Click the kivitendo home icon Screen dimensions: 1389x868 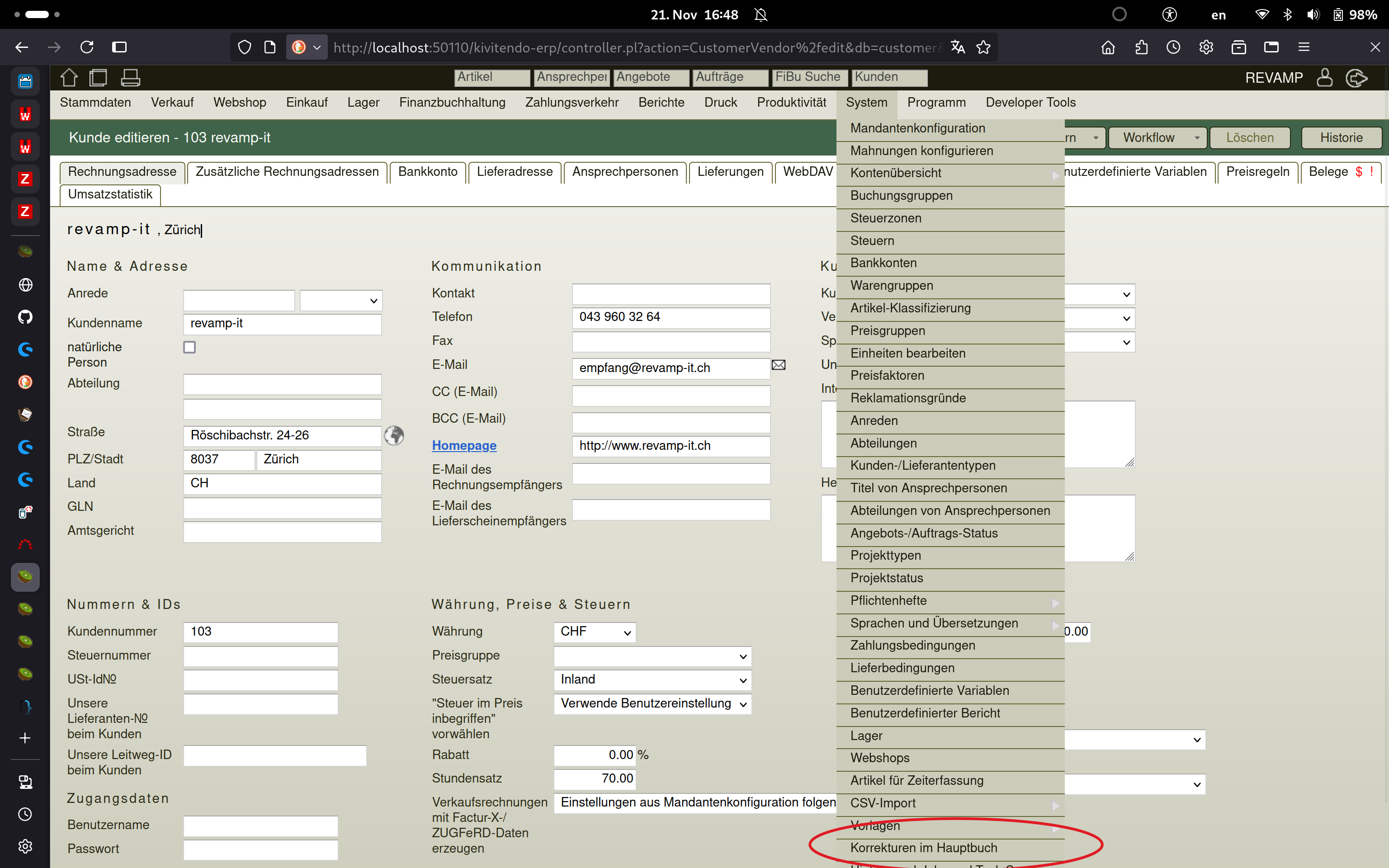[x=69, y=77]
